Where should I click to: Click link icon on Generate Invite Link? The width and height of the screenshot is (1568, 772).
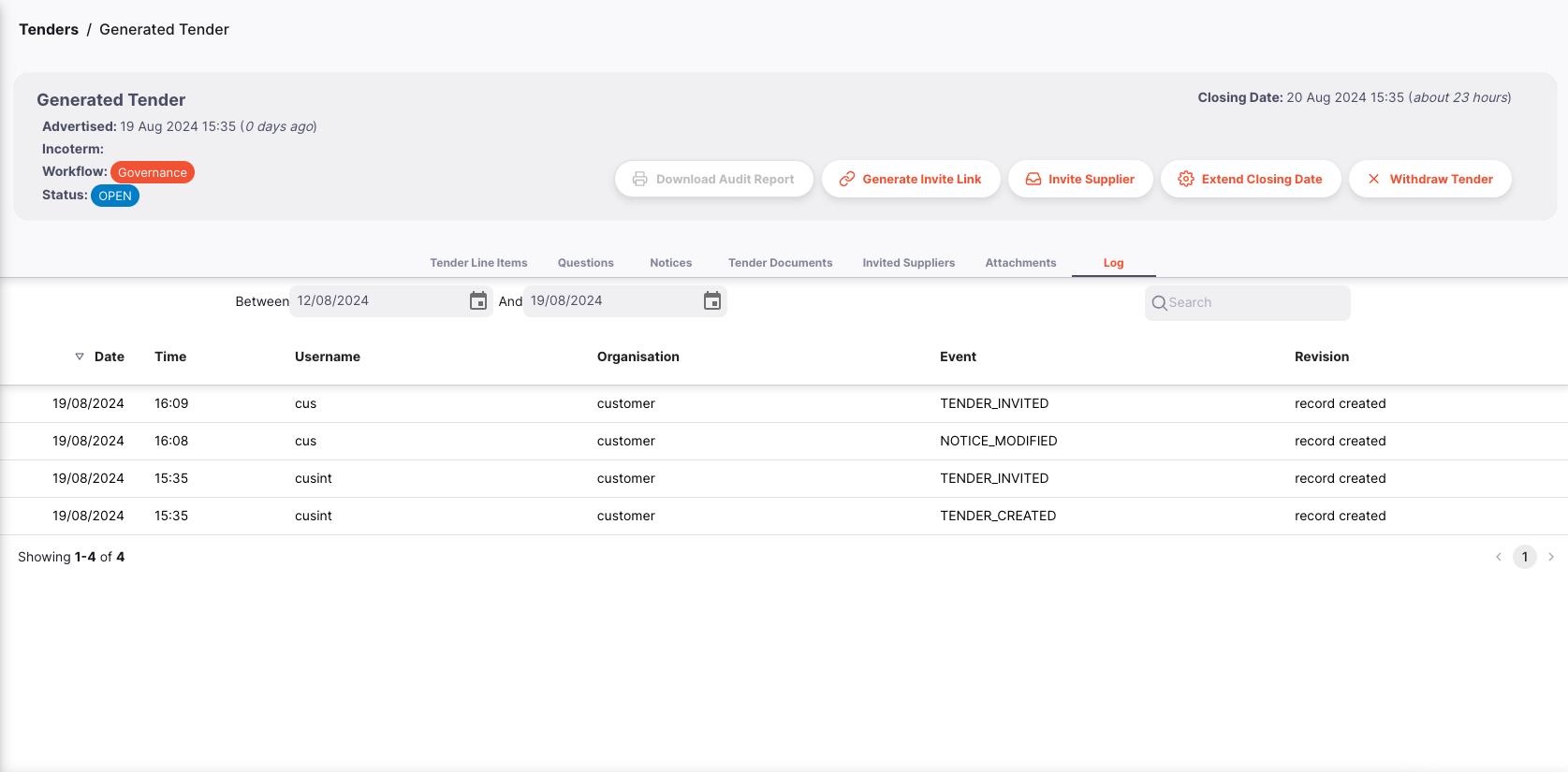click(847, 179)
